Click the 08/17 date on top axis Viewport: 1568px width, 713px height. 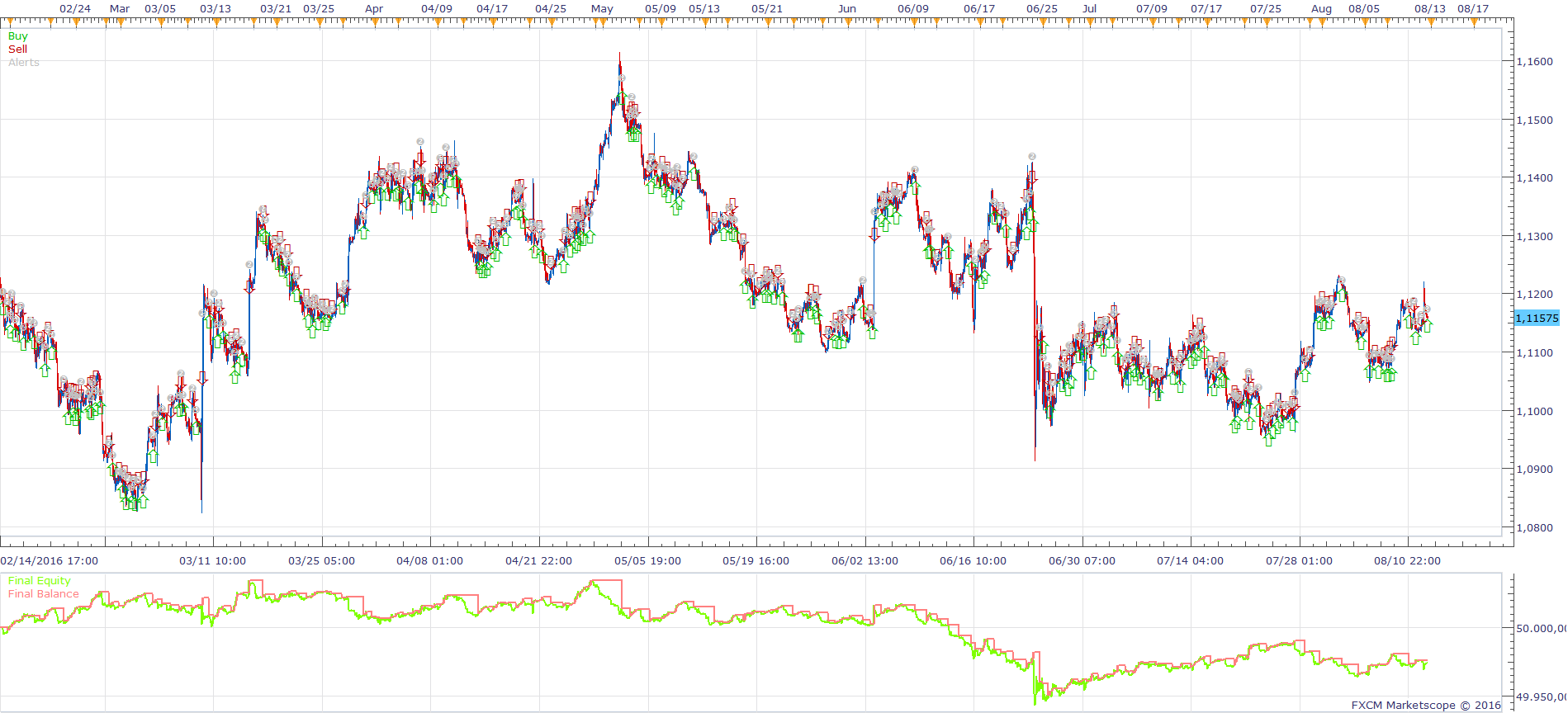tap(1473, 9)
